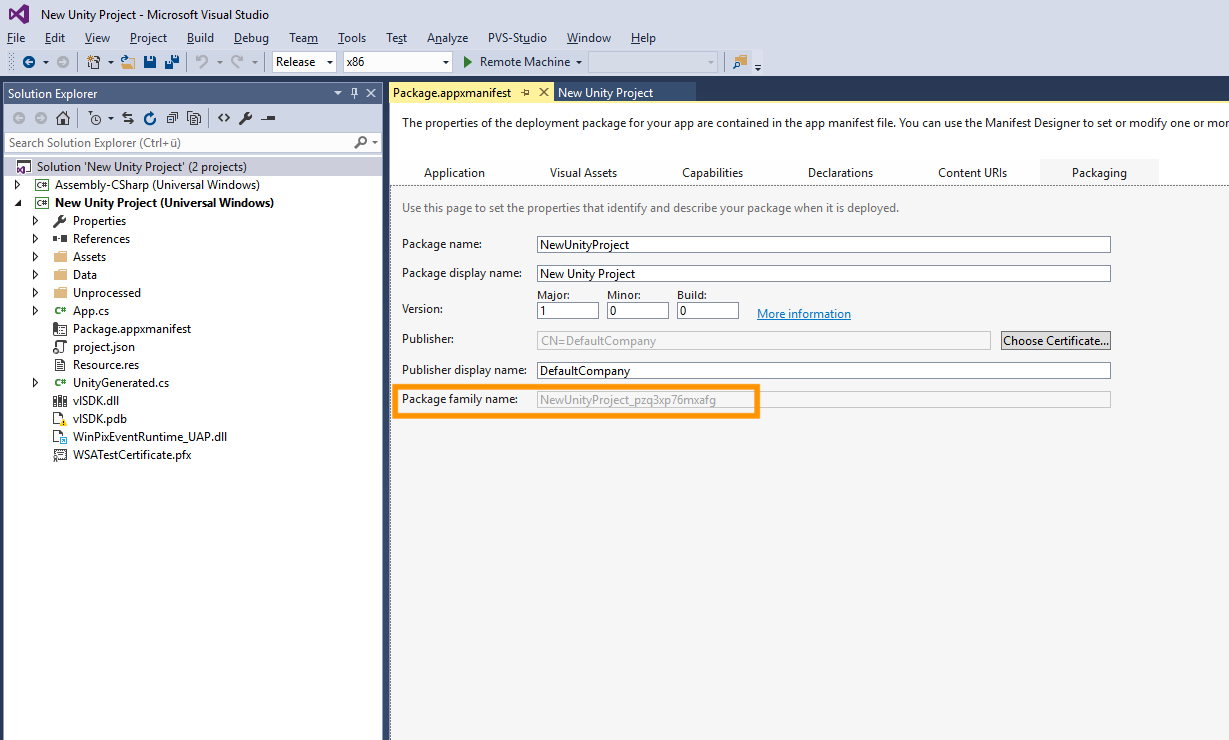Screen dimensions: 1229x740
Task: Toggle Preview Selected Items button
Action: [267, 118]
